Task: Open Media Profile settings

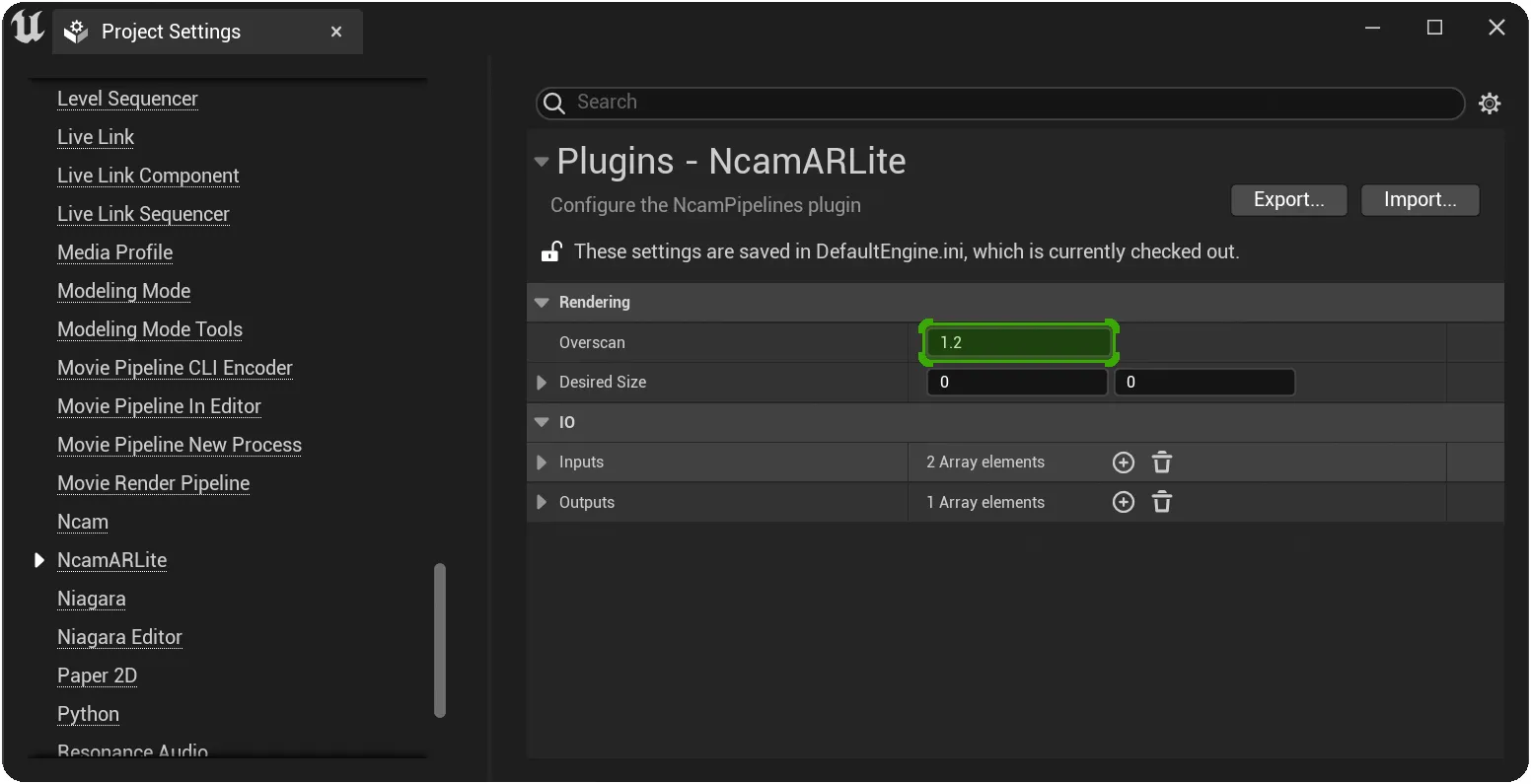Action: tap(114, 252)
